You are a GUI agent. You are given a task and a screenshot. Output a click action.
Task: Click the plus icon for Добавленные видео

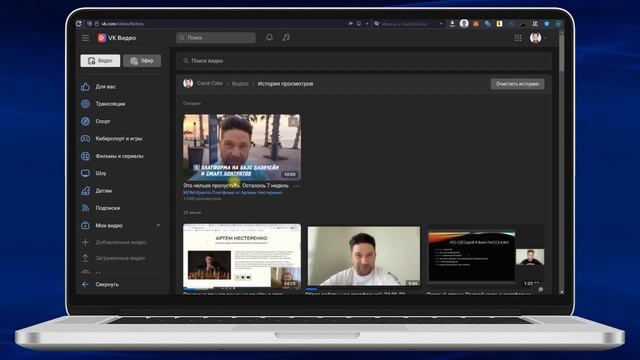point(85,242)
